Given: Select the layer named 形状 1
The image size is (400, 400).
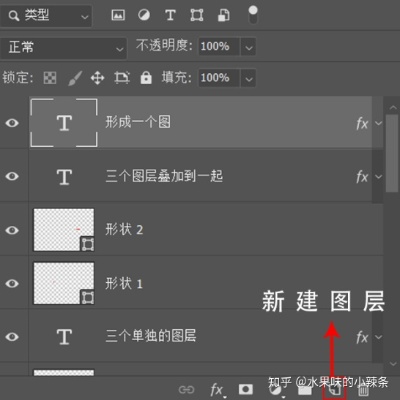Looking at the screenshot, I should pos(124,283).
